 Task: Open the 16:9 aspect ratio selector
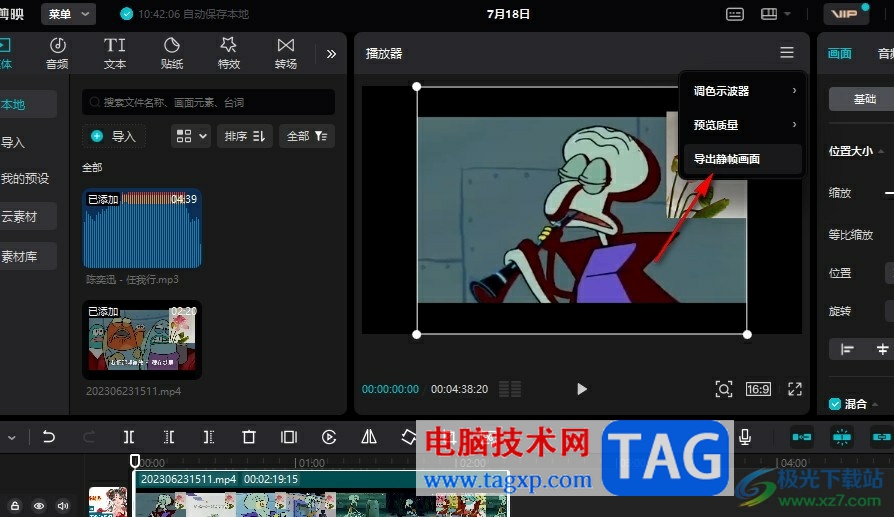point(758,389)
